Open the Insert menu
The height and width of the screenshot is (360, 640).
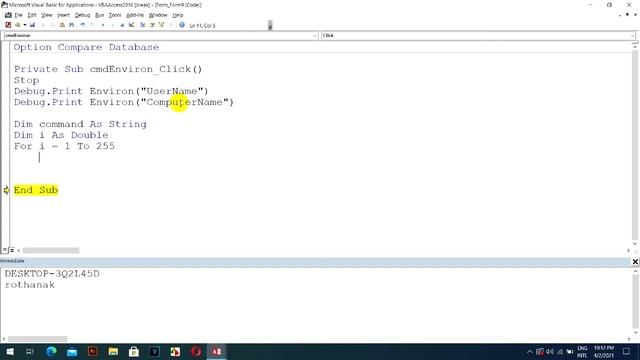[63, 15]
